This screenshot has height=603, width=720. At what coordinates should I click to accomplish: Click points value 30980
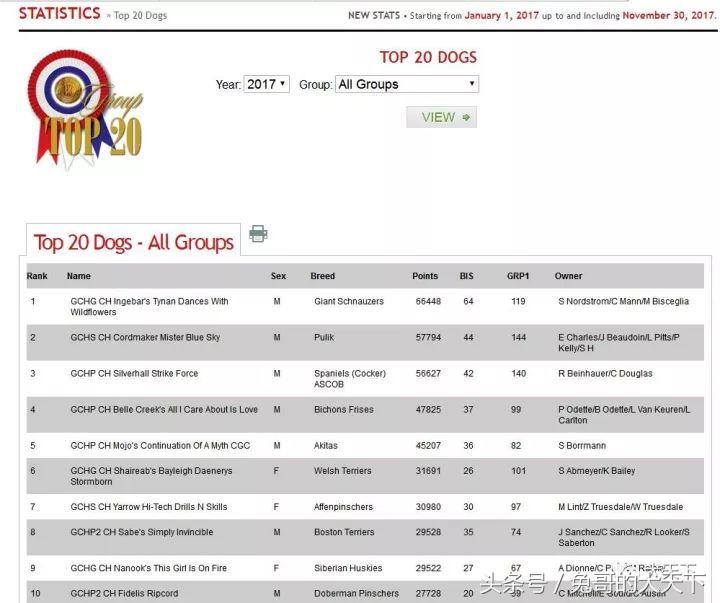pos(428,507)
